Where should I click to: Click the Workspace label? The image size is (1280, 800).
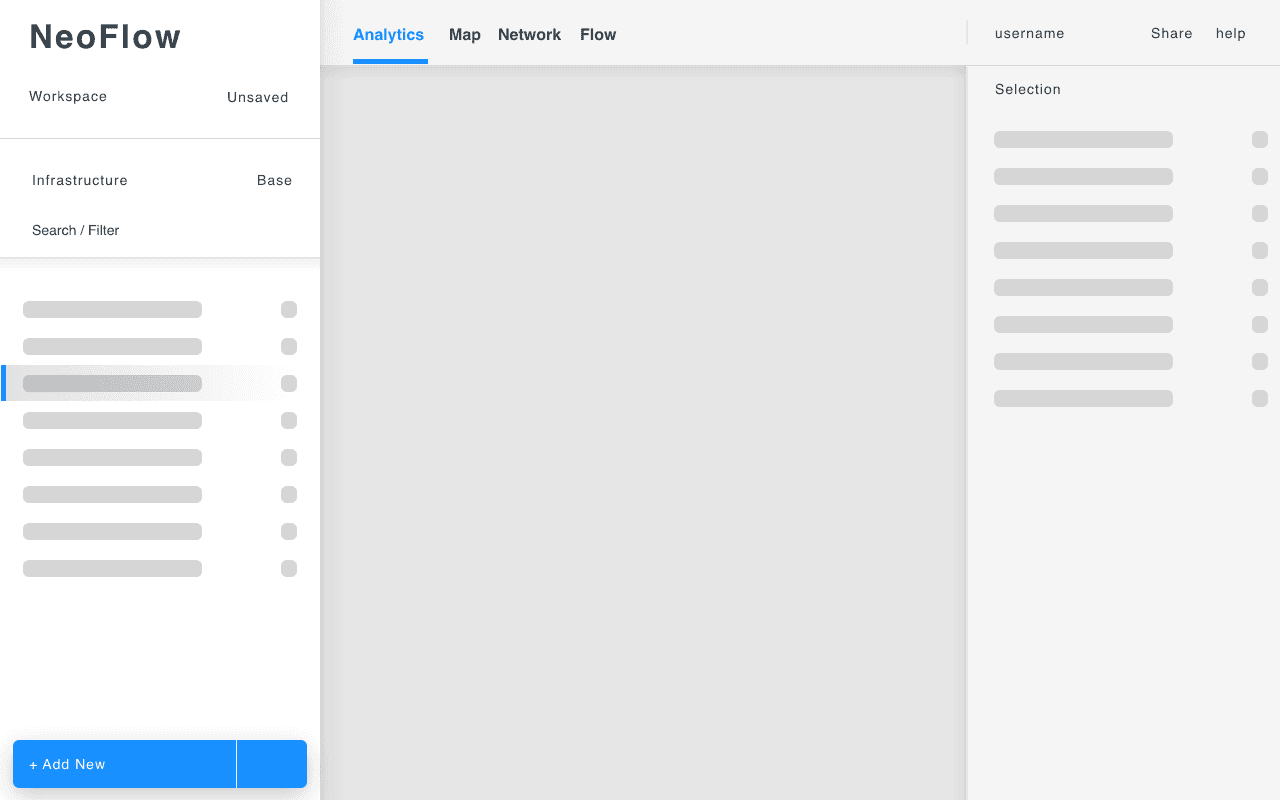tap(68, 97)
